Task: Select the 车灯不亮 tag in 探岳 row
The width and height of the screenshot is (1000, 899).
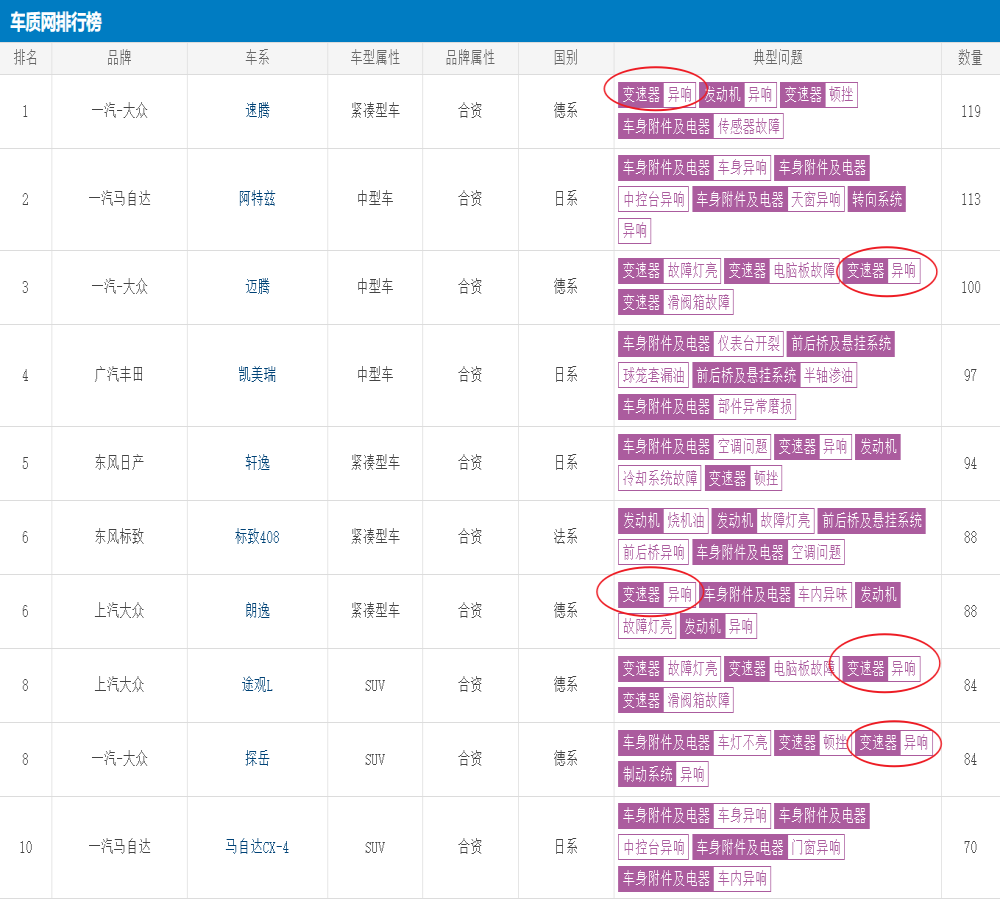Action: click(x=742, y=743)
